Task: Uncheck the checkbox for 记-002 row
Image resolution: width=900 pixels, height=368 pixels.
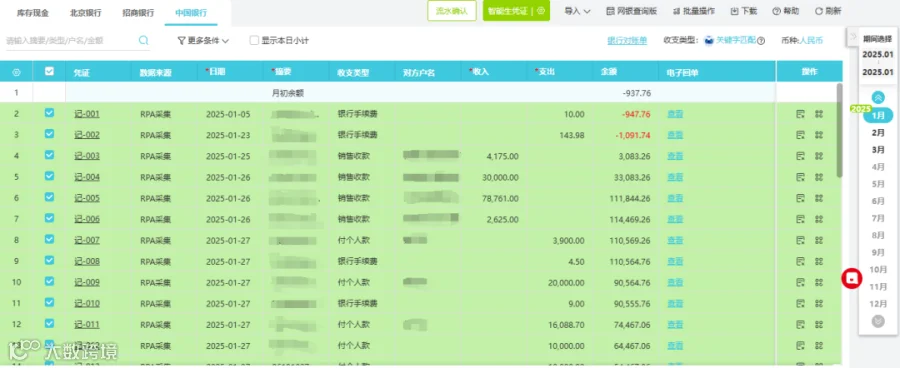Action: (x=49, y=134)
